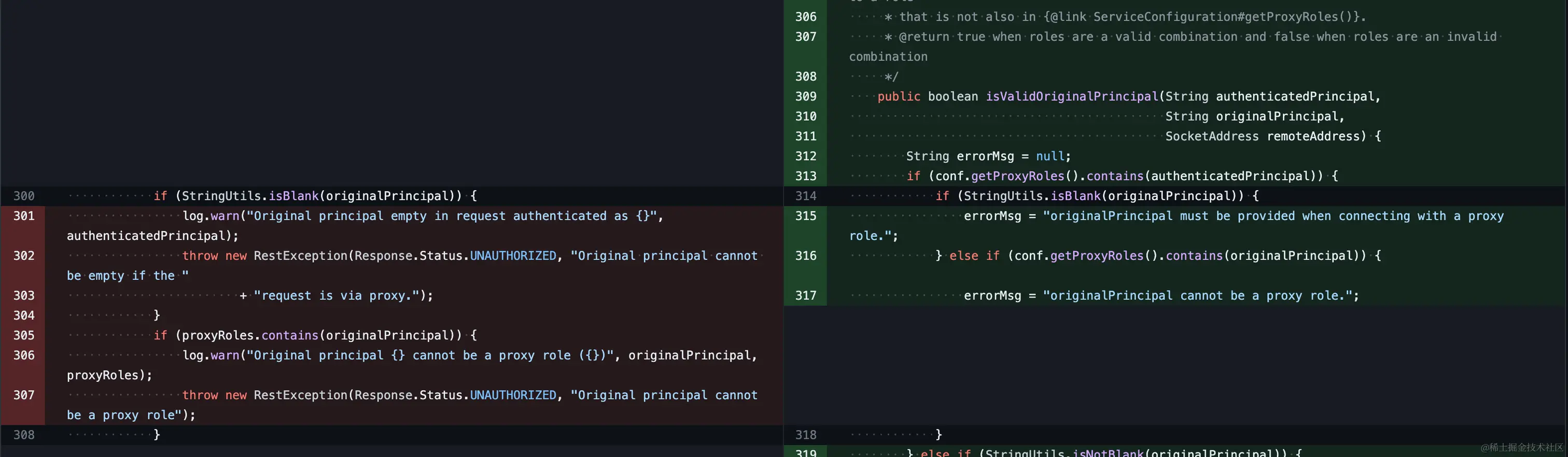Image resolution: width=1568 pixels, height=457 pixels.
Task: Click left removed line number 304
Action: pyautogui.click(x=24, y=315)
